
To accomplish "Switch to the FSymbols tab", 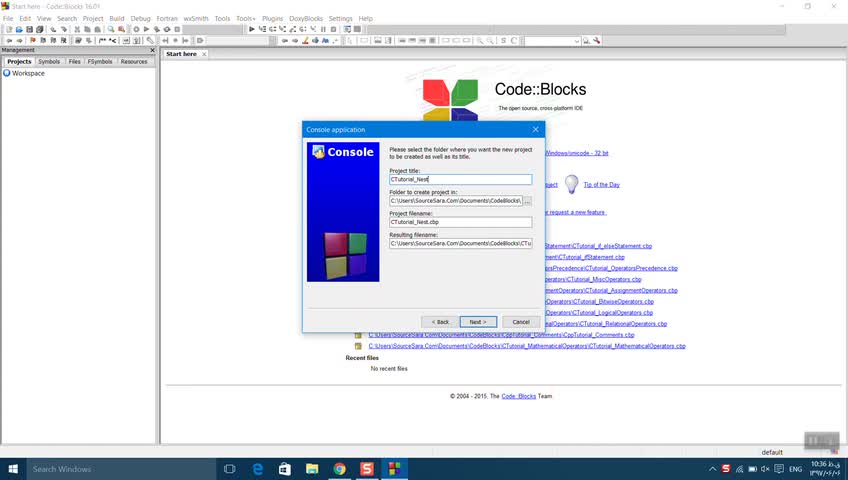I will [100, 62].
